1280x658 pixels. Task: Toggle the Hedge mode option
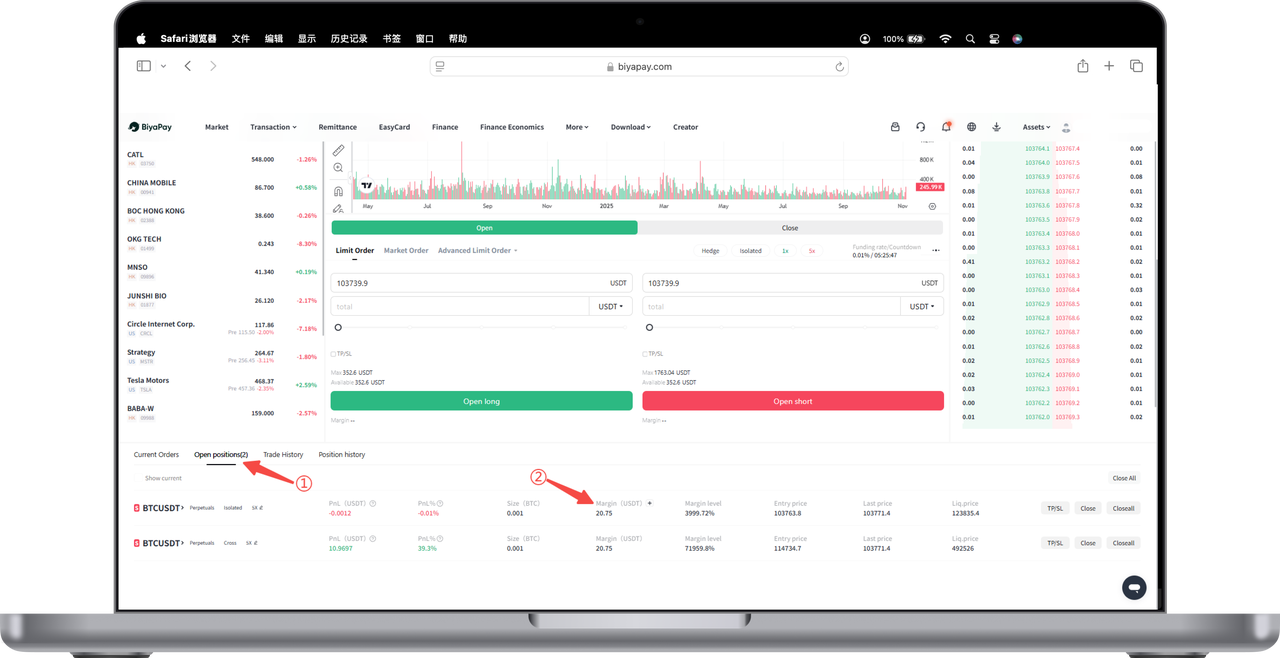click(x=710, y=251)
